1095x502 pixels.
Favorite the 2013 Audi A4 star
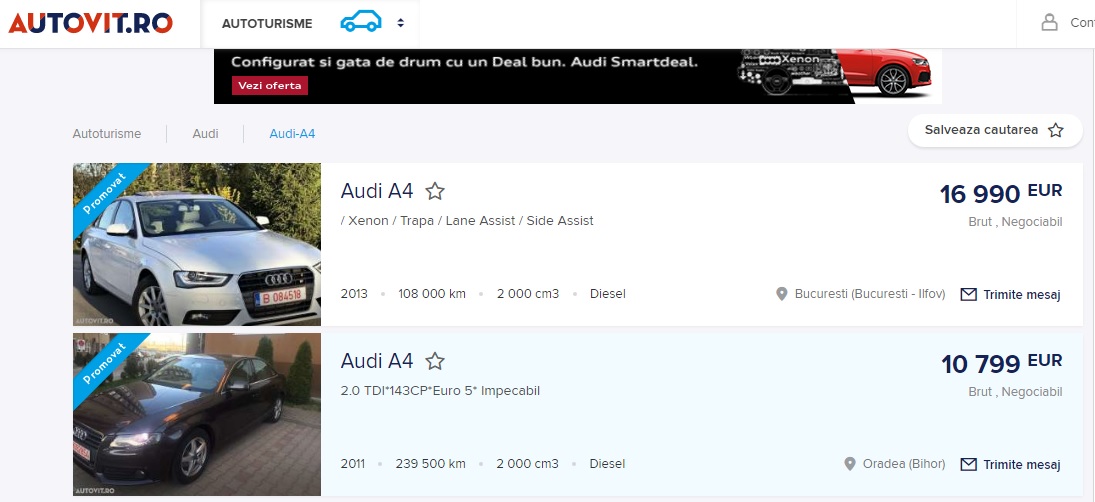coord(435,191)
